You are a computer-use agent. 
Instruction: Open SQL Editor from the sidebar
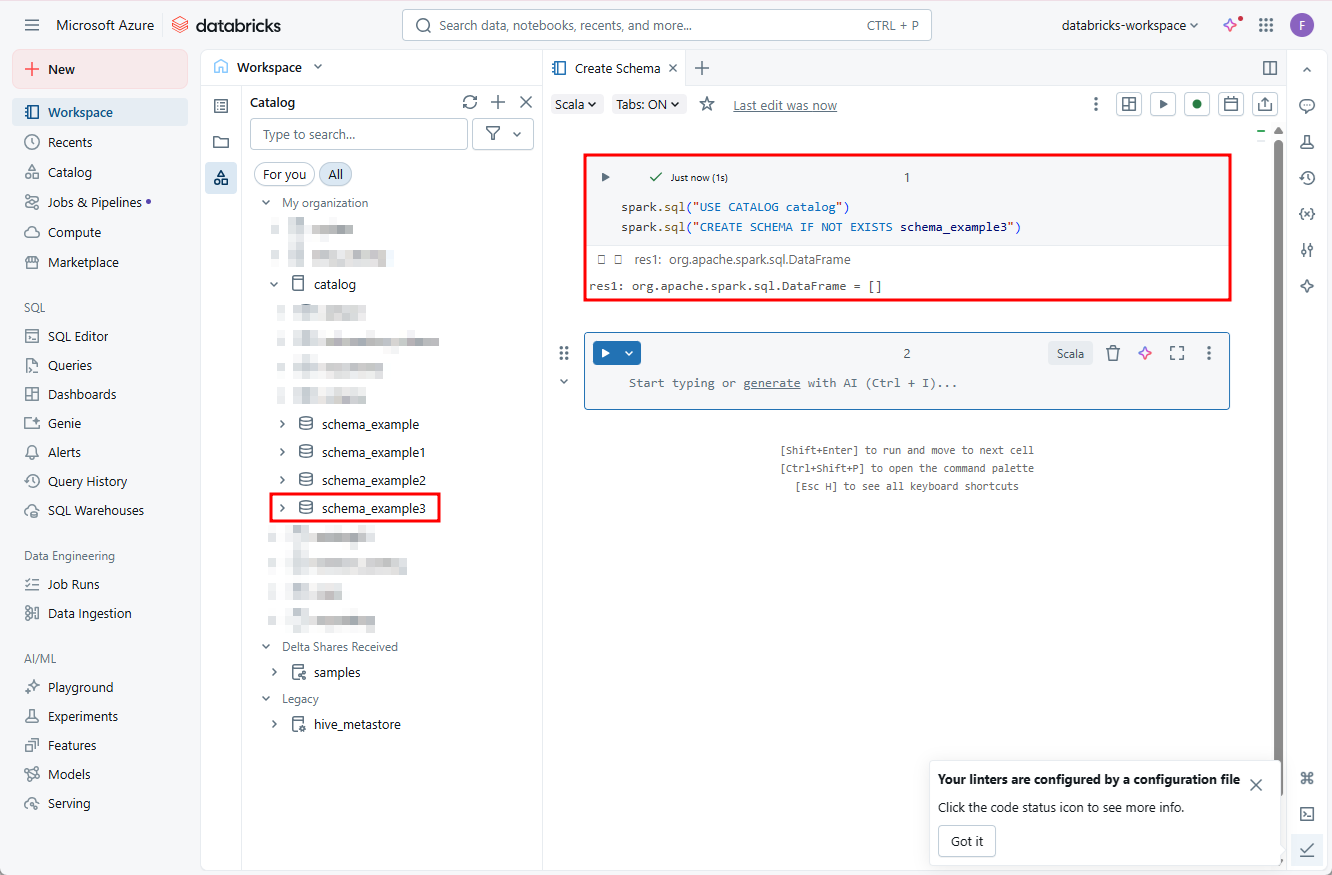point(78,337)
